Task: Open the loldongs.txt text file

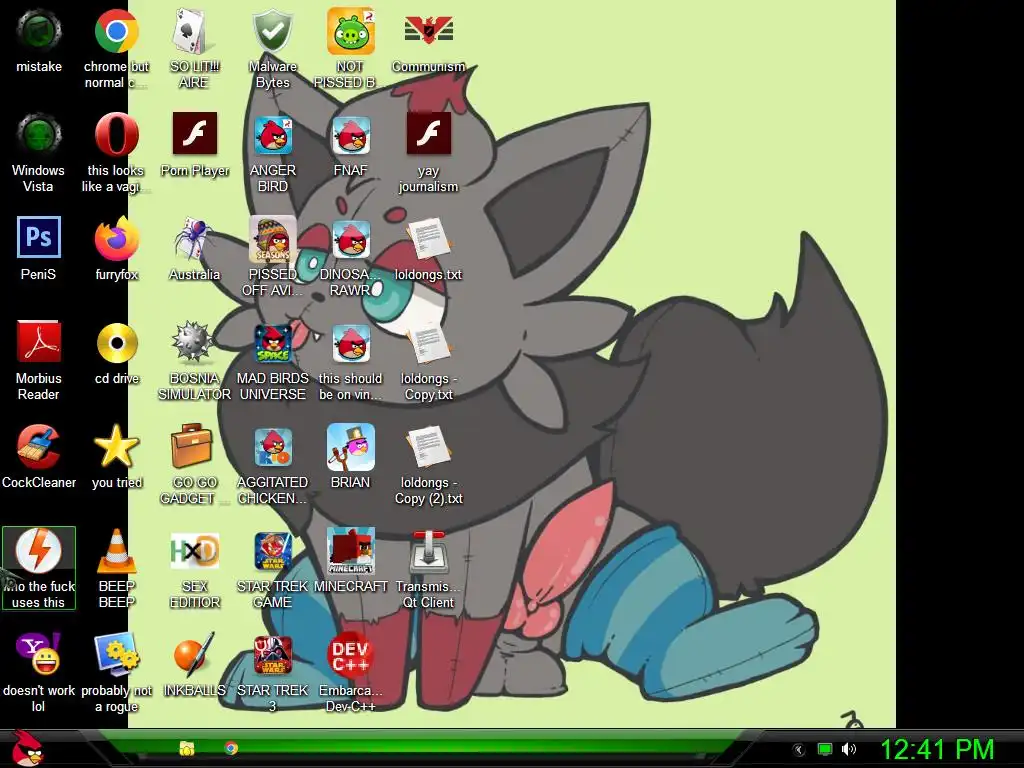Action: 428,239
